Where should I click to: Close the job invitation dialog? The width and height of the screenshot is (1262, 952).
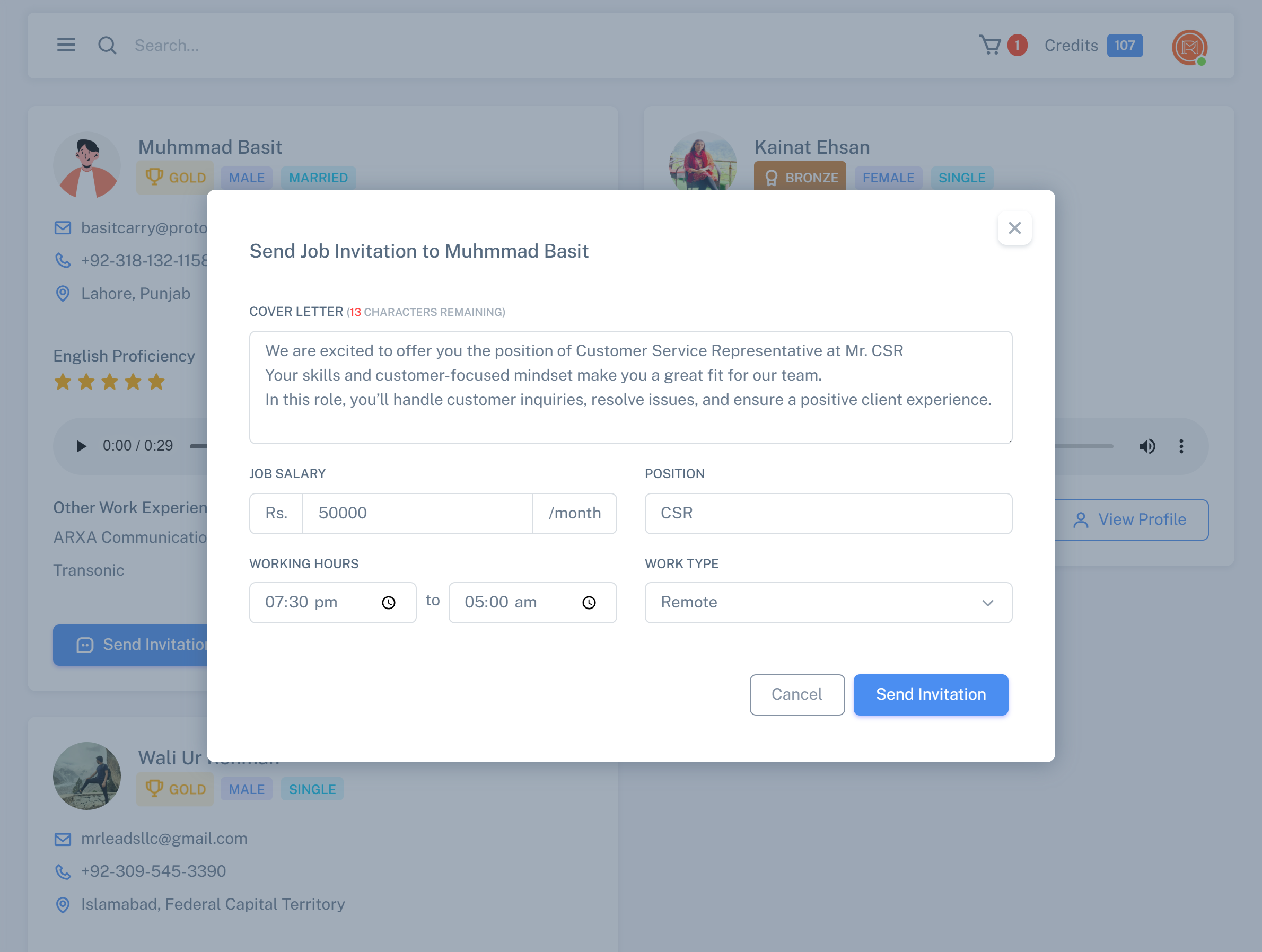click(1014, 228)
